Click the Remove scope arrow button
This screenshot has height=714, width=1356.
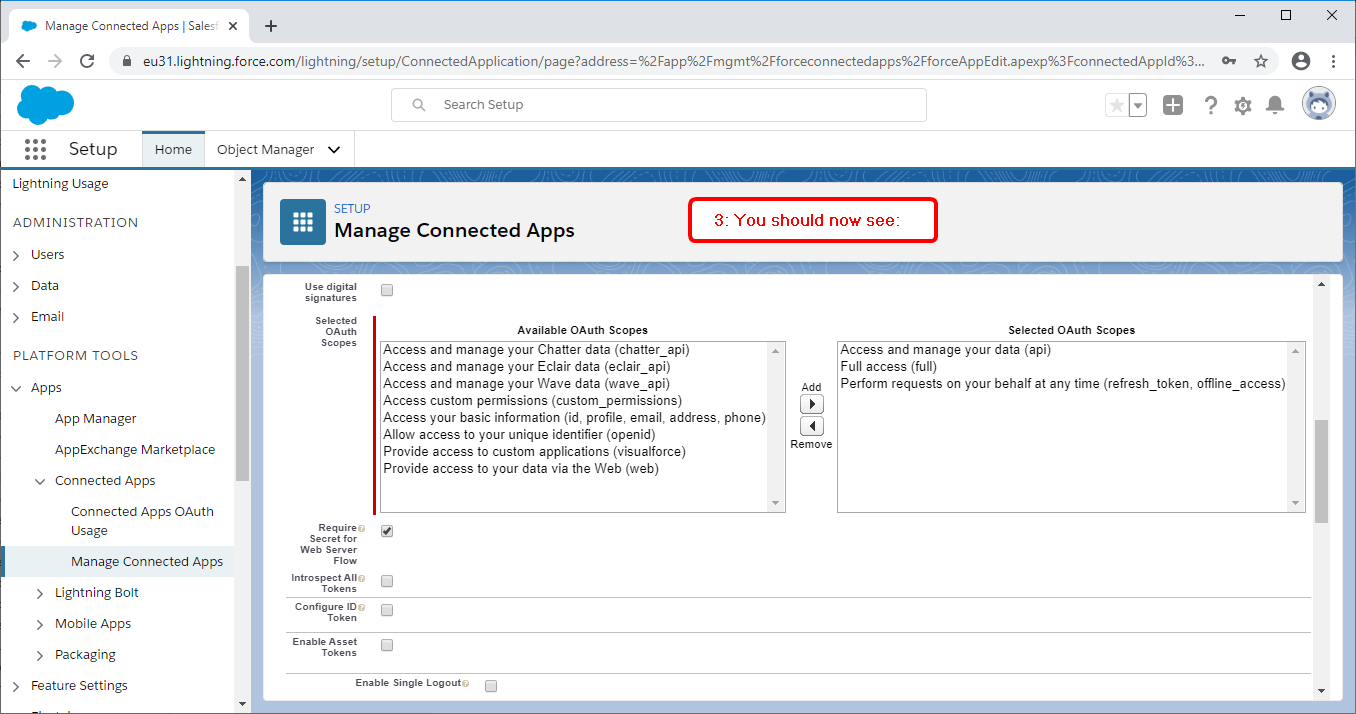coord(812,426)
